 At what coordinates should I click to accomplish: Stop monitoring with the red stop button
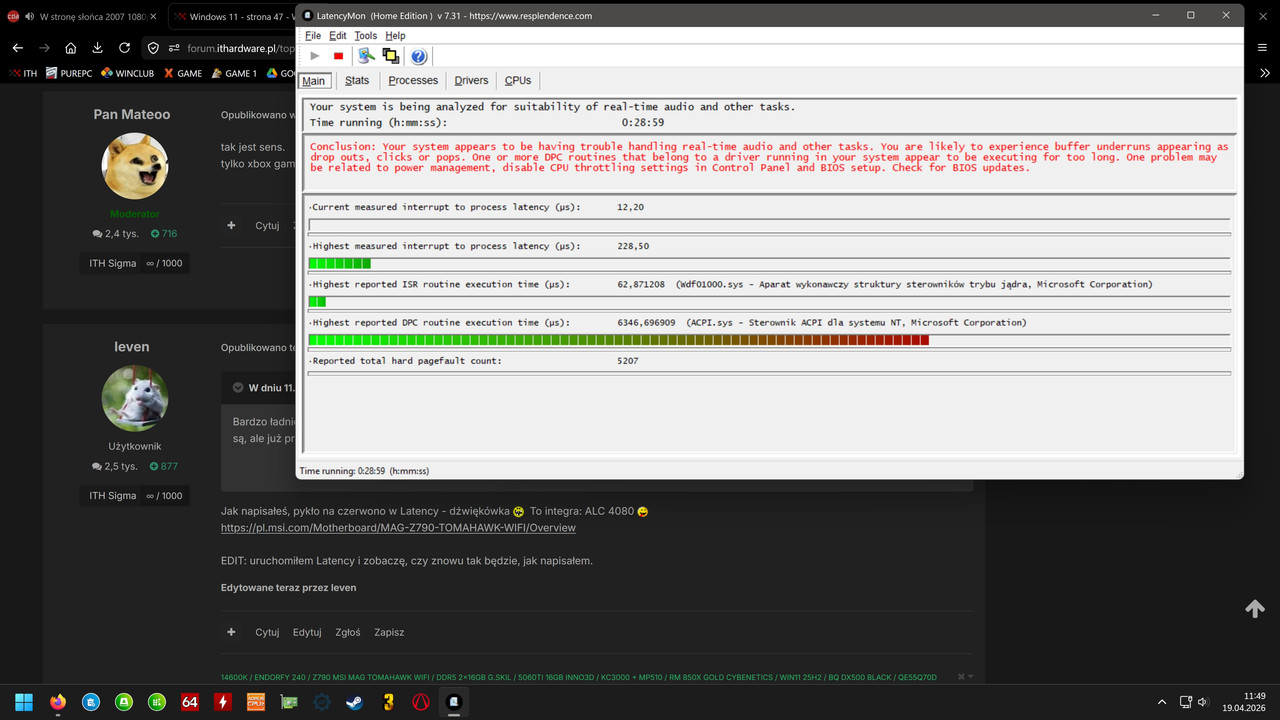[x=339, y=56]
